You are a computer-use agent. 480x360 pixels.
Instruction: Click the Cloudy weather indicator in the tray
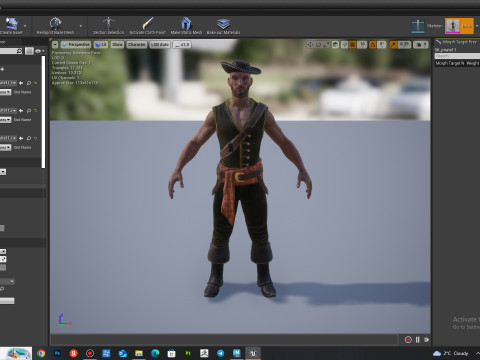[x=451, y=353]
